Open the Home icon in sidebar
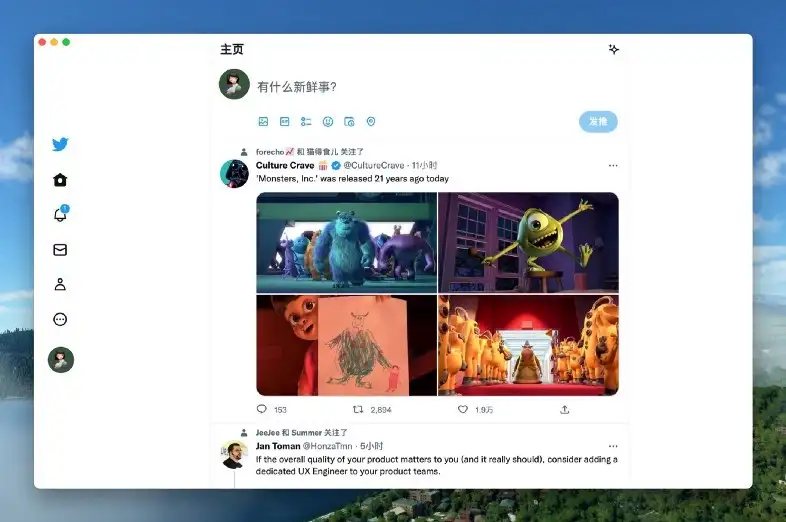786x522 pixels. [x=60, y=180]
